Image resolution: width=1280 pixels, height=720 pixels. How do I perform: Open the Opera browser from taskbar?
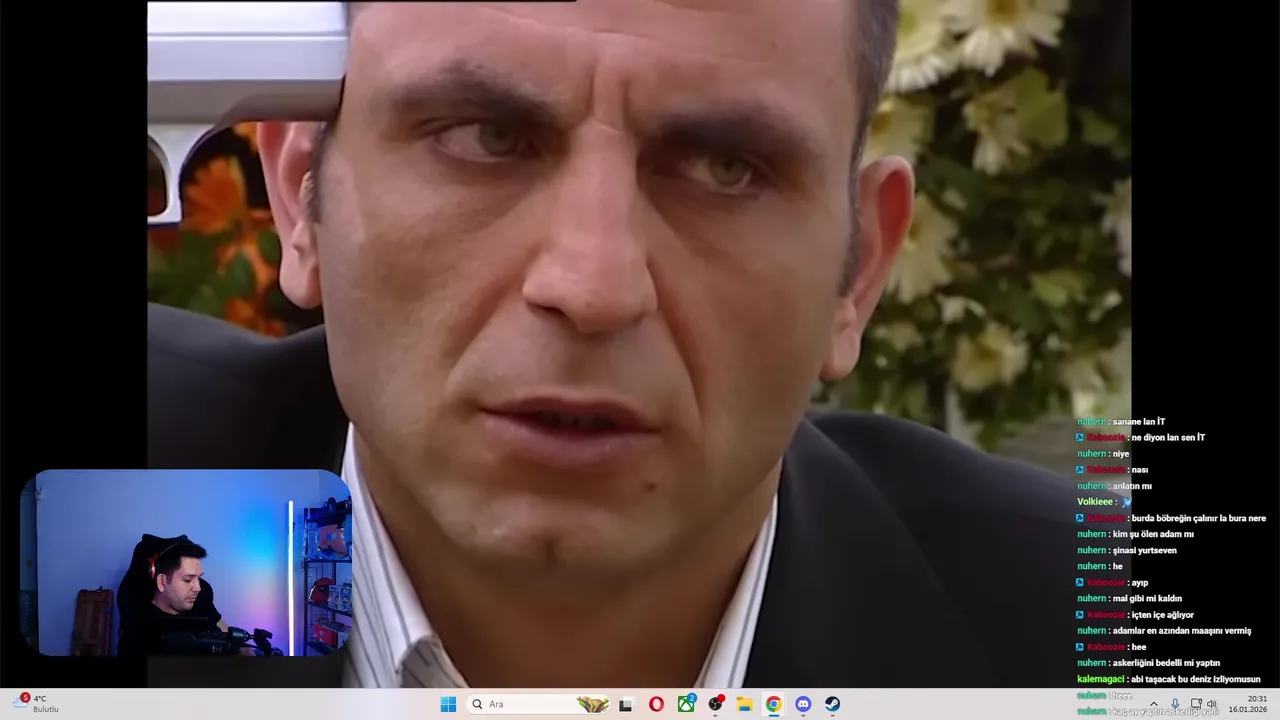(x=656, y=704)
